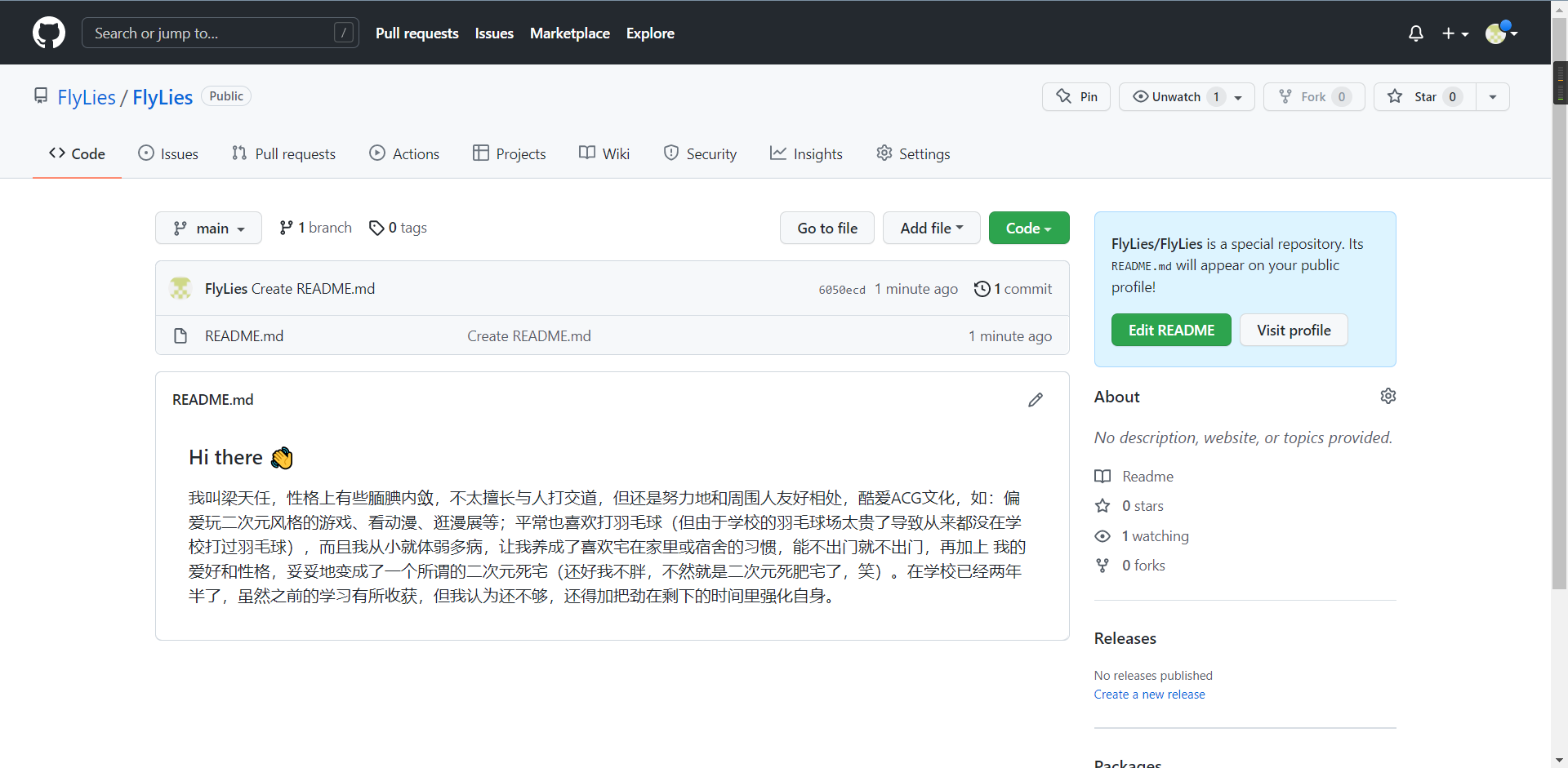
Task: Click Create a new release
Action: pyautogui.click(x=1149, y=695)
